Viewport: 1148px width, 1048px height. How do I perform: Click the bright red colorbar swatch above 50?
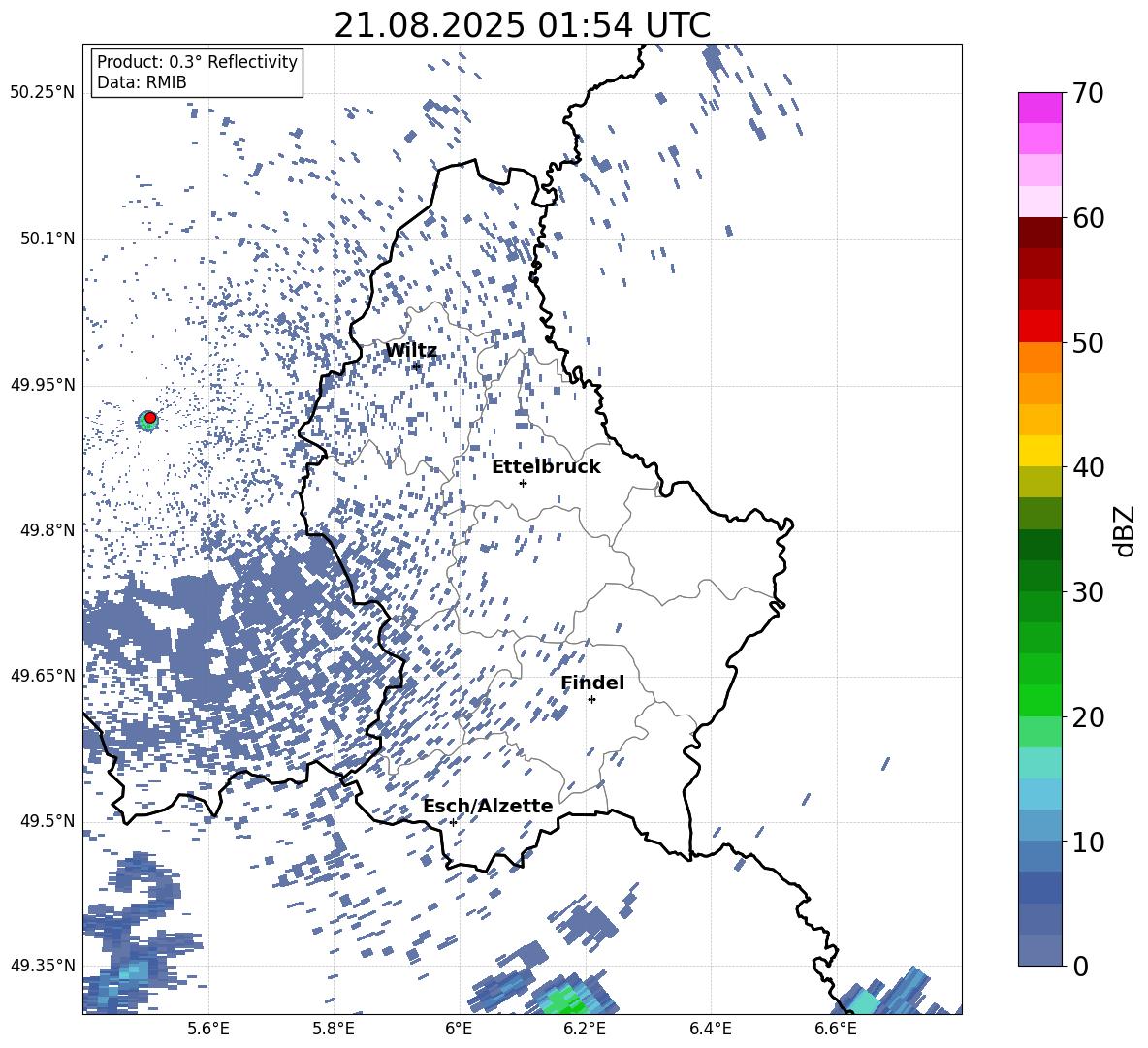(x=1040, y=327)
